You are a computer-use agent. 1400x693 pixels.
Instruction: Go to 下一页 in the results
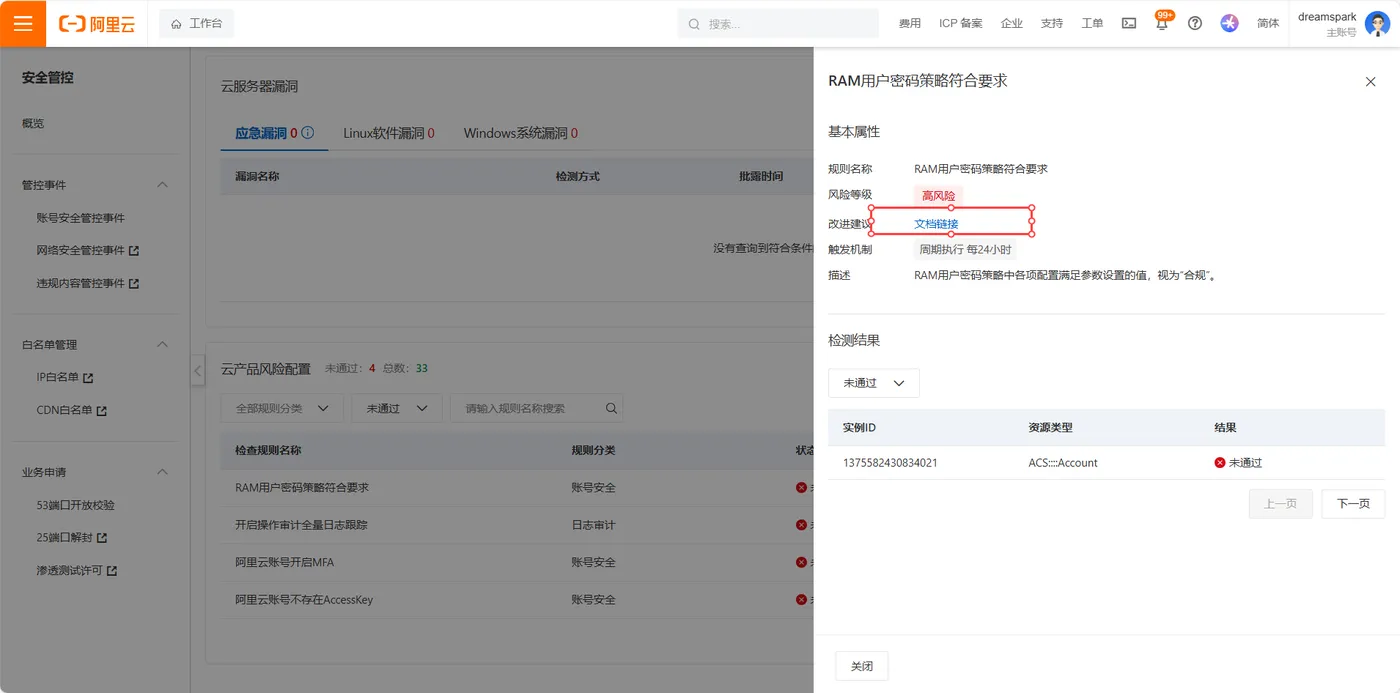pos(1353,504)
